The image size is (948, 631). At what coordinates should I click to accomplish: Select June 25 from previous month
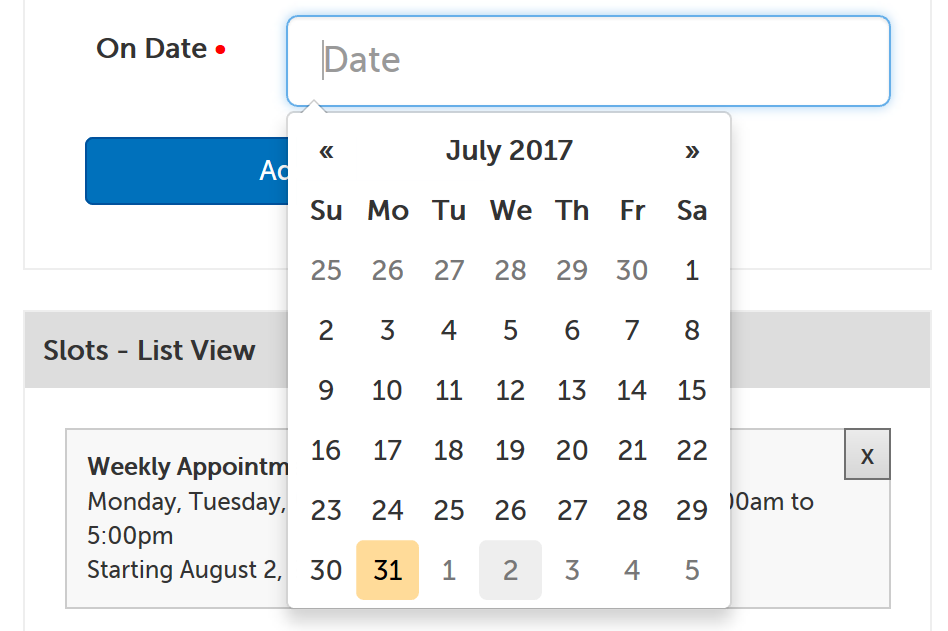[x=326, y=270]
